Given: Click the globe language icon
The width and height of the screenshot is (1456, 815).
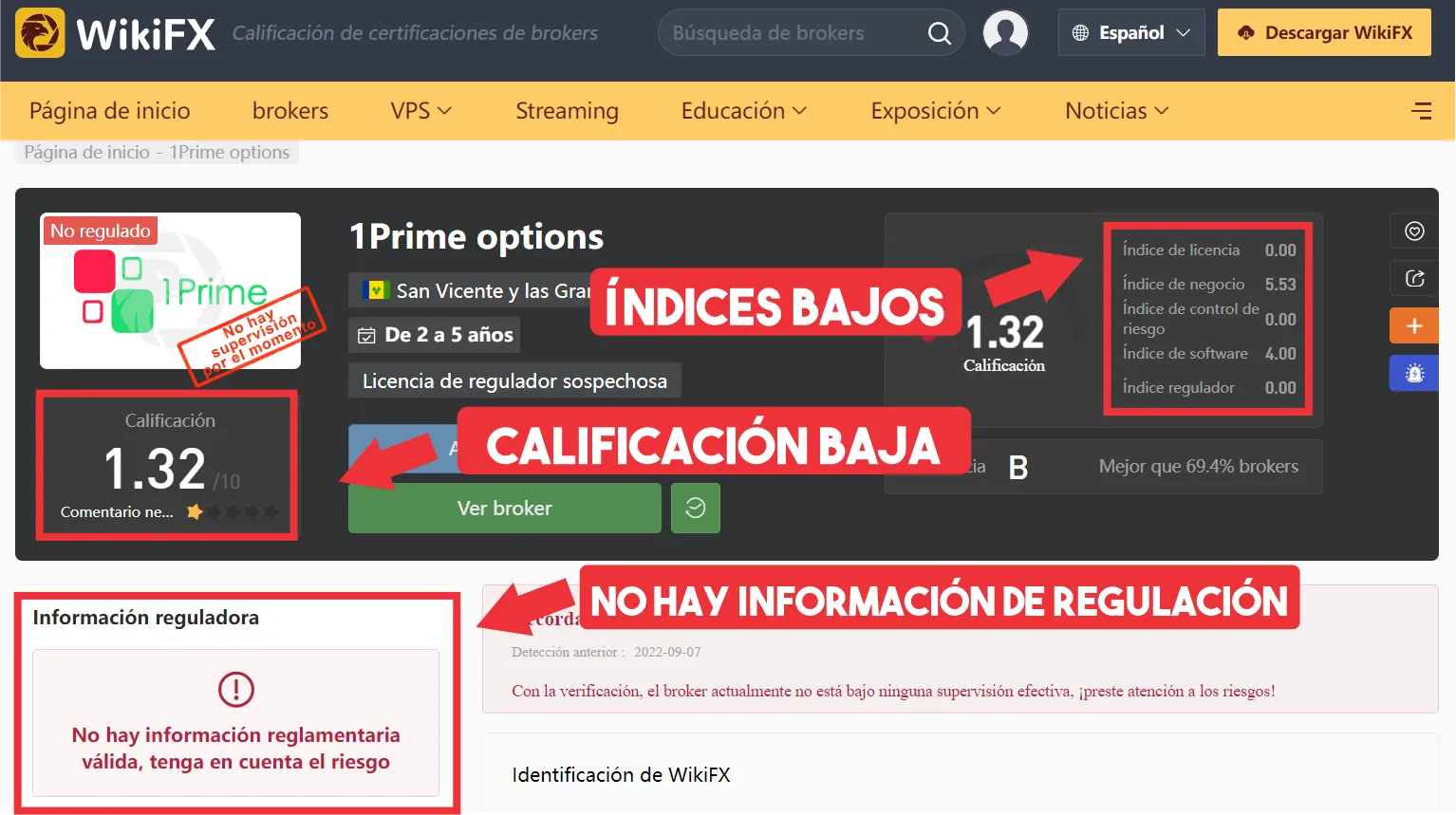Looking at the screenshot, I should (1080, 33).
